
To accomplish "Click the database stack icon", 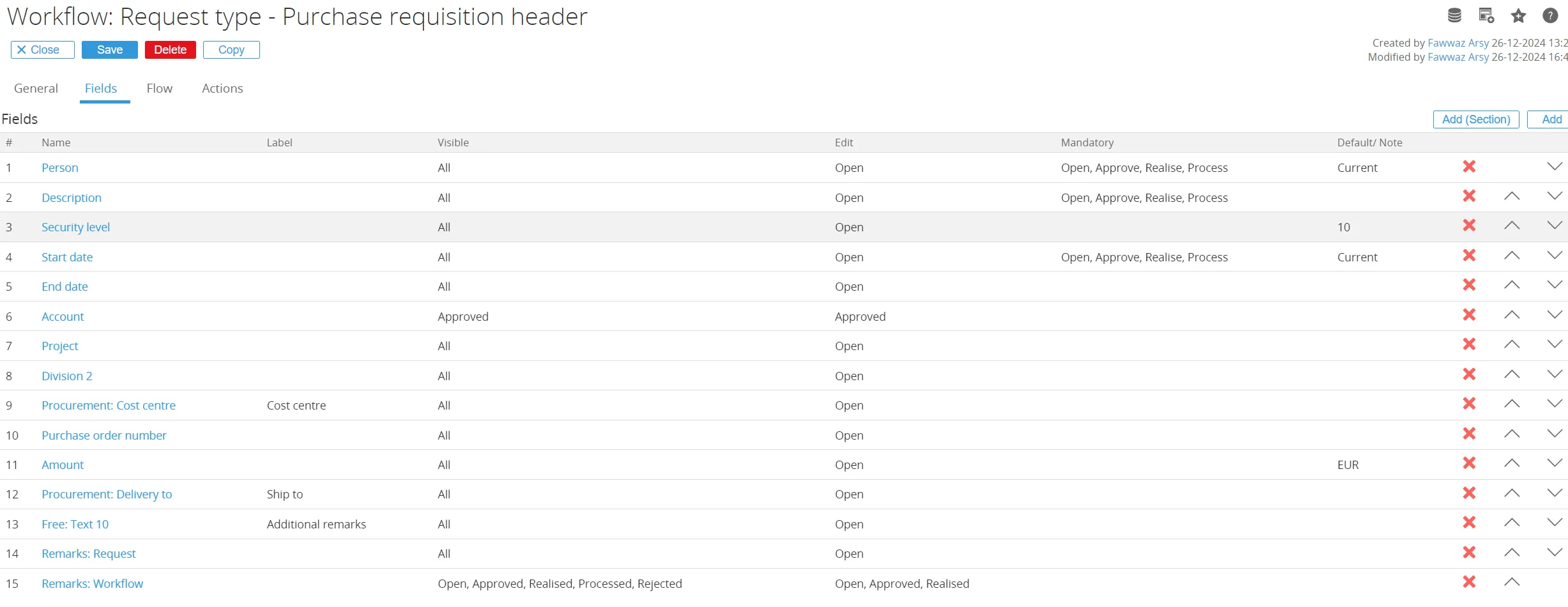I will click(x=1454, y=16).
